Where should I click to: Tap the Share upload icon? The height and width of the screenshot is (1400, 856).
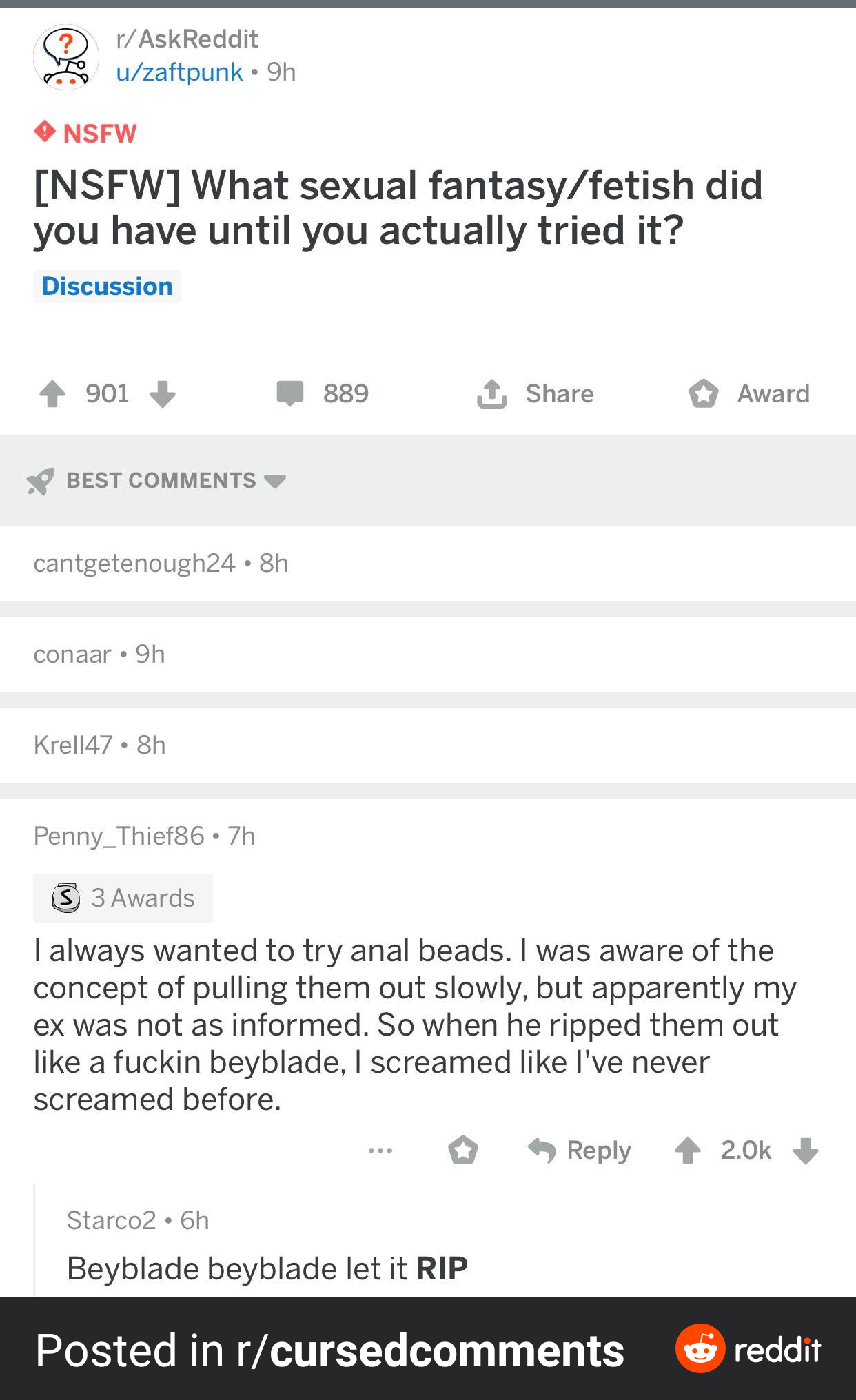tap(492, 394)
